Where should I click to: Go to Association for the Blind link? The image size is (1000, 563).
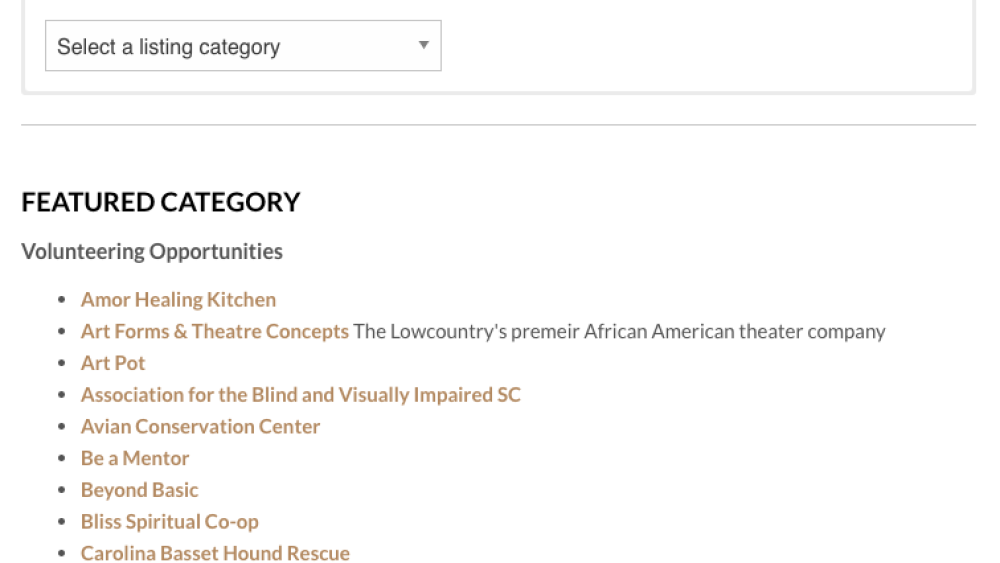pos(300,395)
